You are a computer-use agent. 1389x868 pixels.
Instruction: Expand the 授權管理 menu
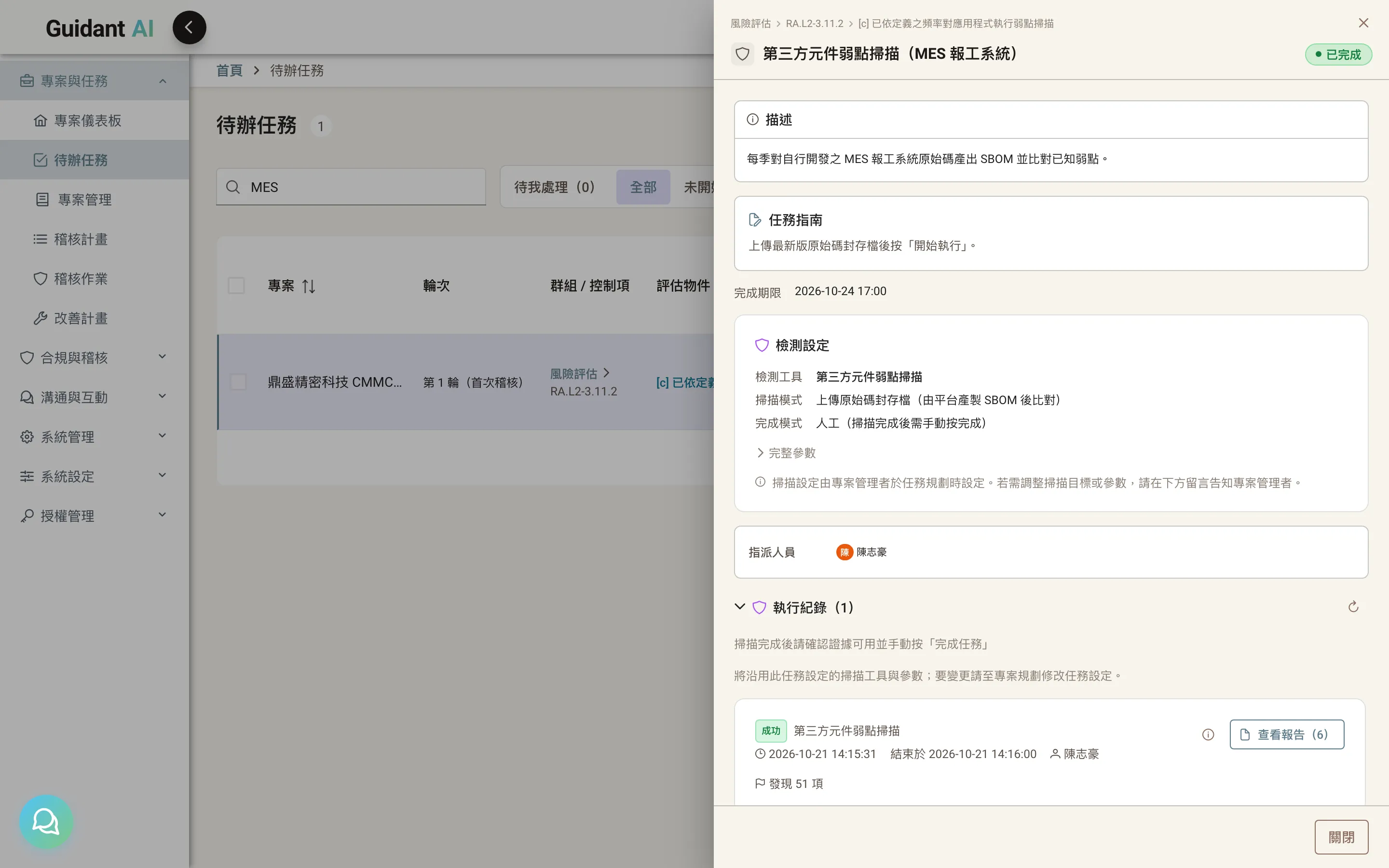point(94,516)
